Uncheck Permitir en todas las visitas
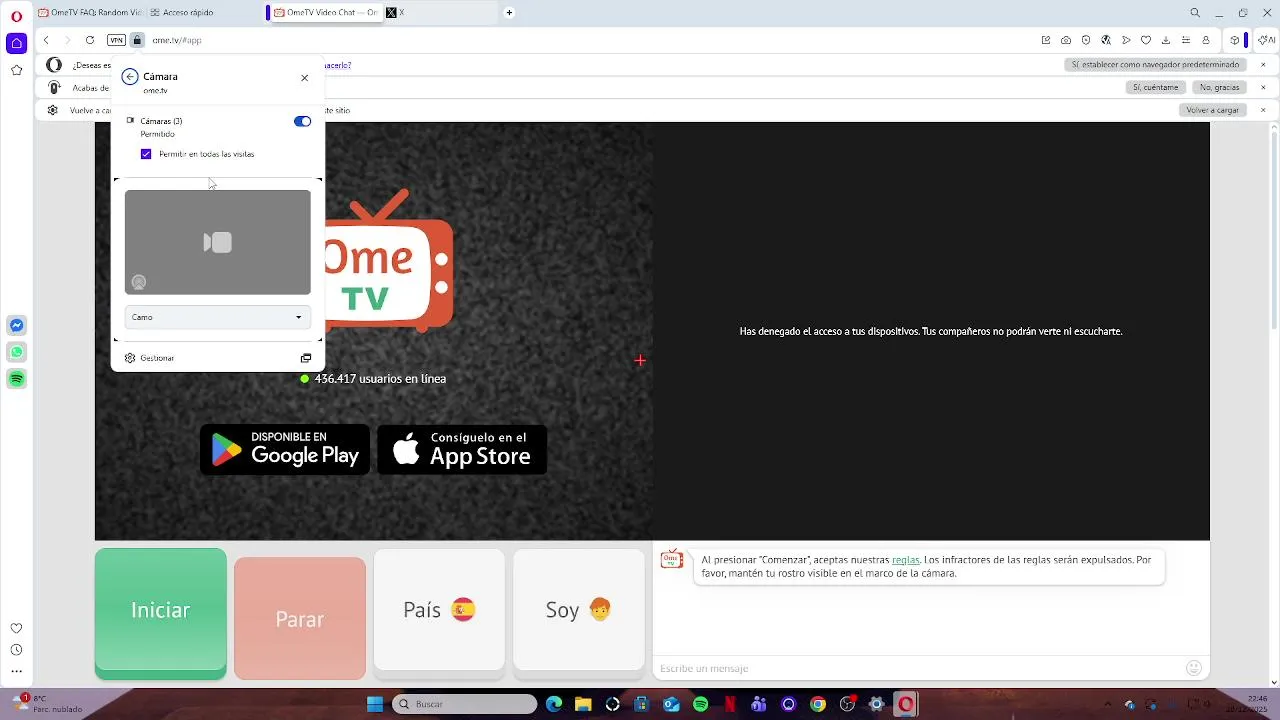 (146, 154)
